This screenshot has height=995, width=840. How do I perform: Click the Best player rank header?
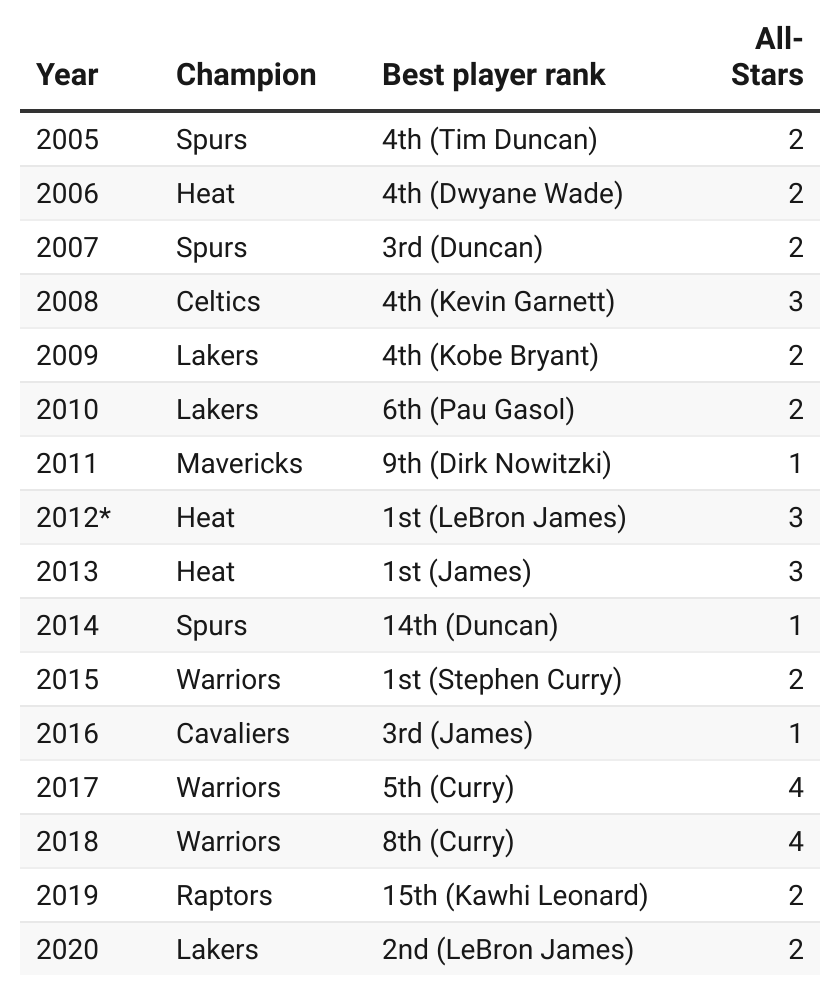(x=494, y=75)
